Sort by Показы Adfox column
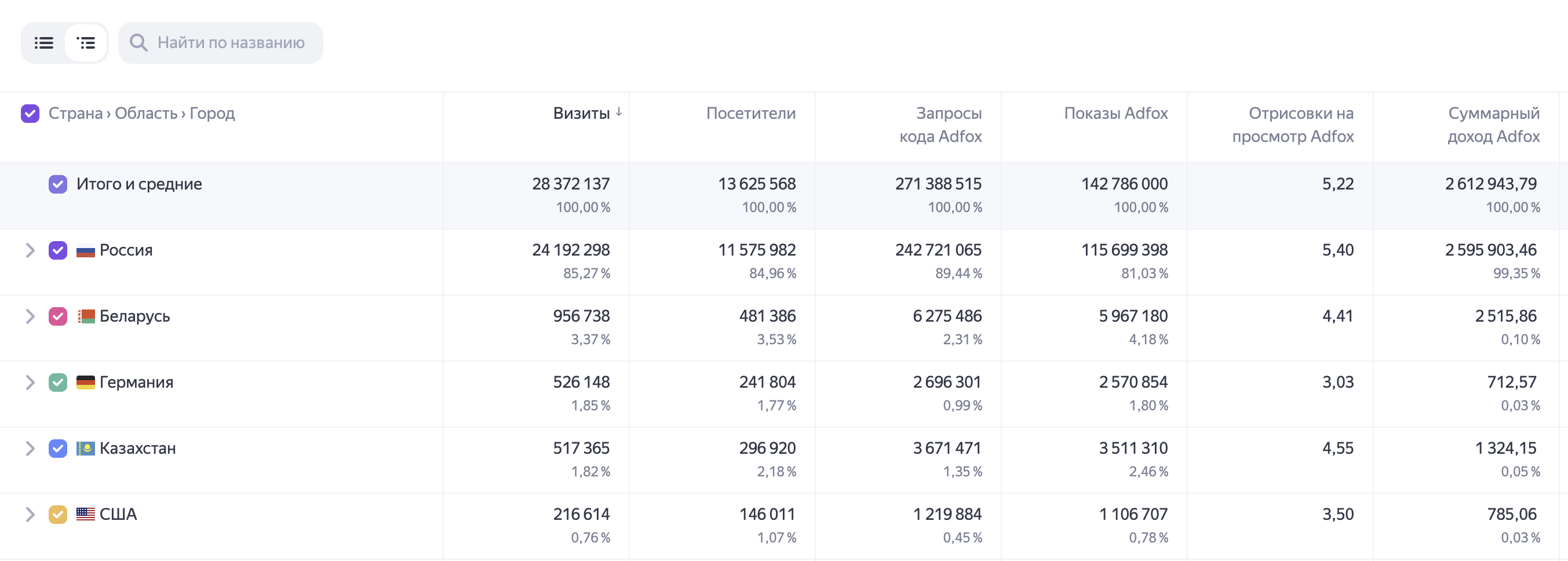 point(1116,113)
